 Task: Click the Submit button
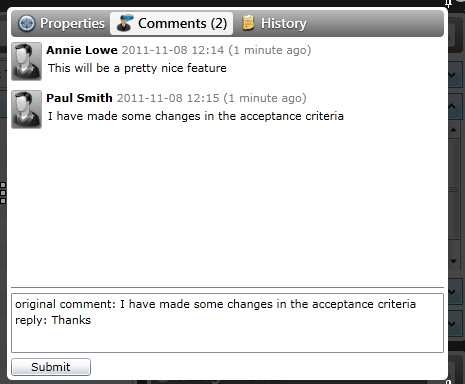click(51, 367)
